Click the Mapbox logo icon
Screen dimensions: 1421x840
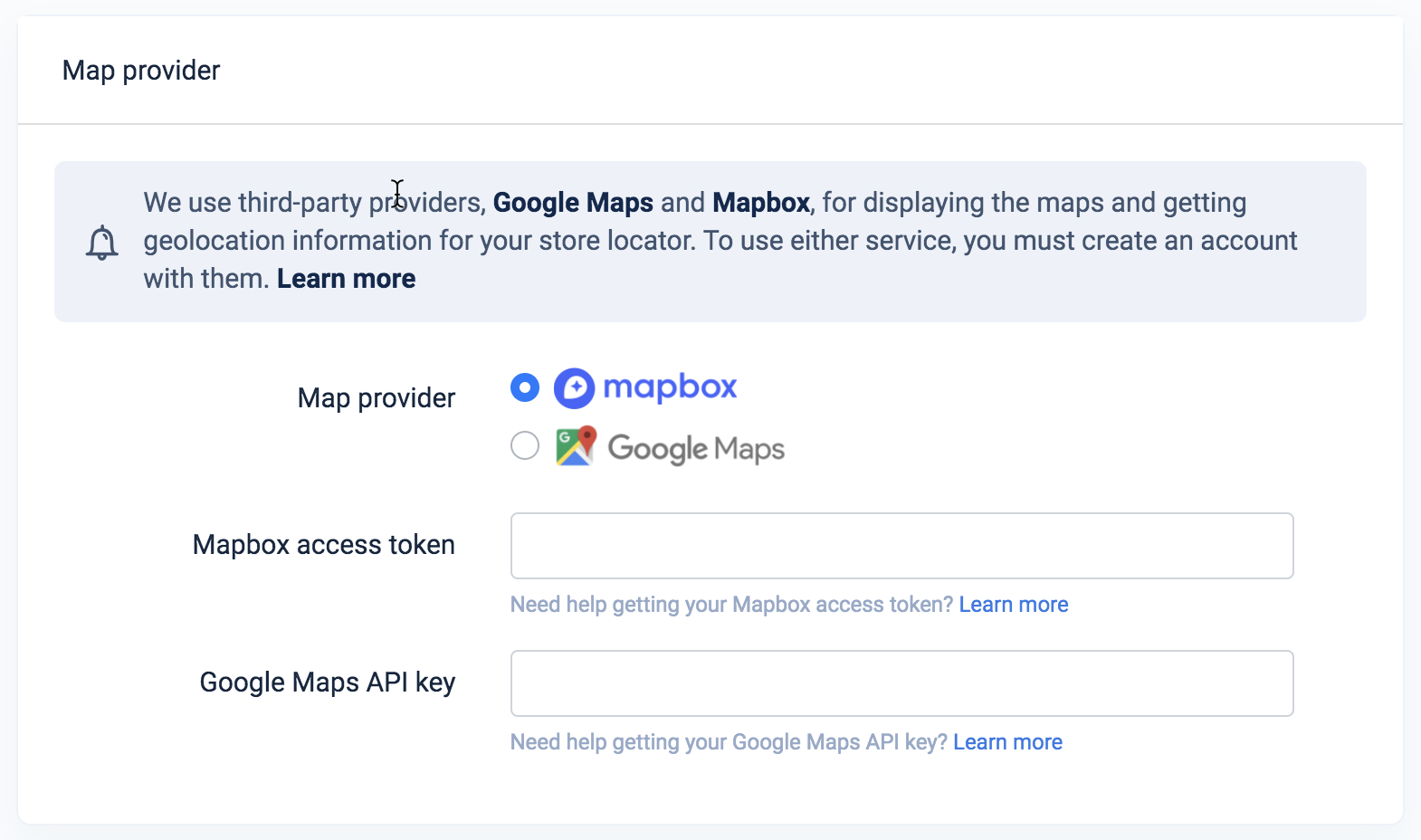pyautogui.click(x=574, y=388)
